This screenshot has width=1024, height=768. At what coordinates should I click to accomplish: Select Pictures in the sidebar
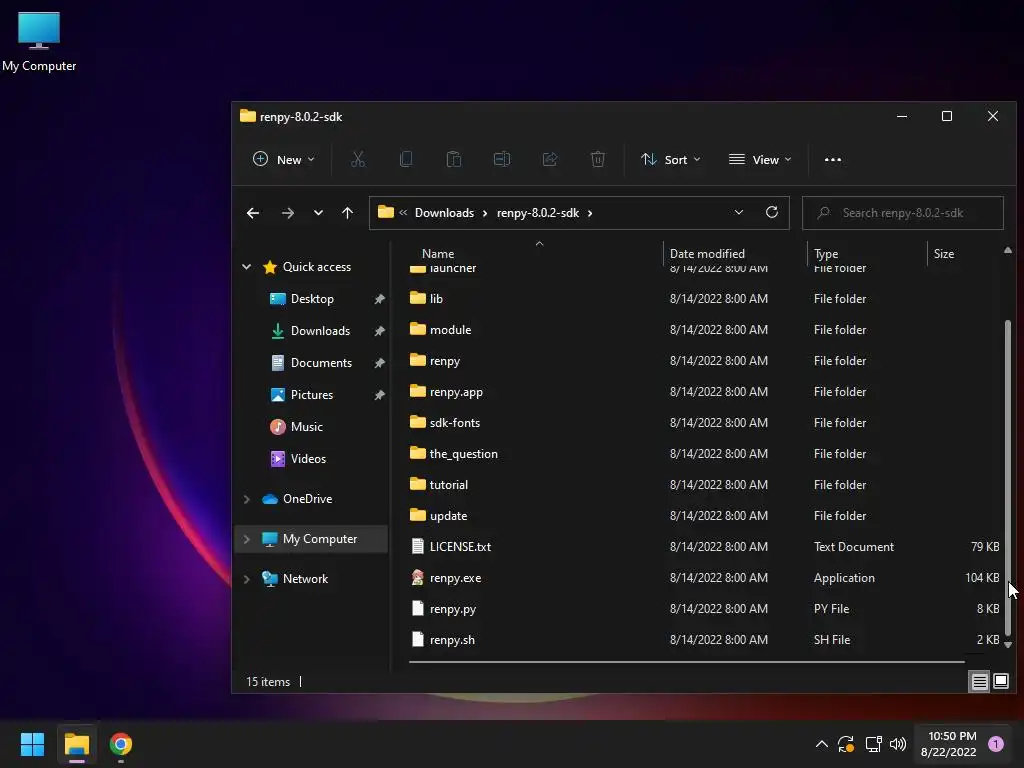coord(312,395)
